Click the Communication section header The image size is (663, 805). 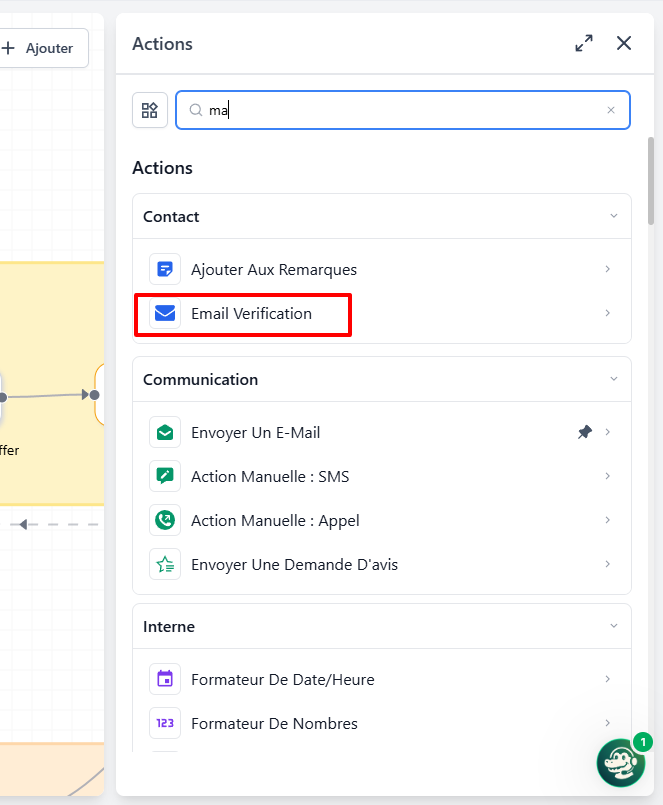pos(382,379)
